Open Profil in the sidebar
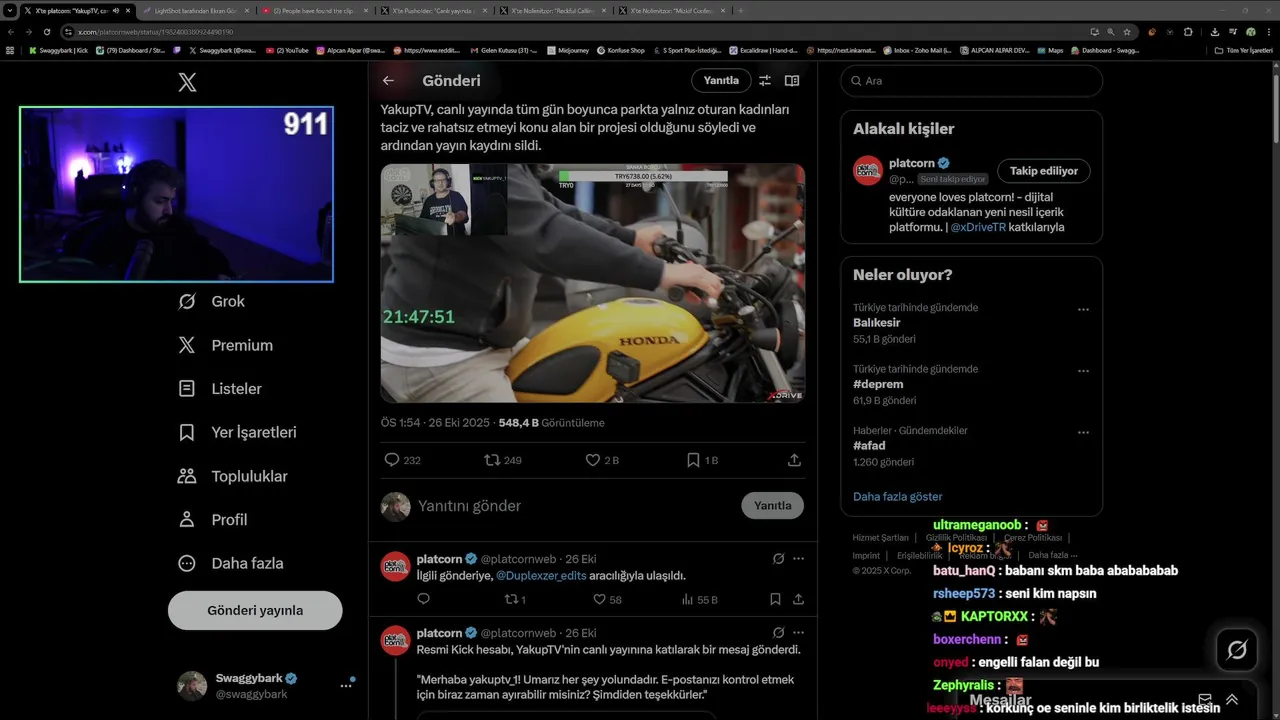This screenshot has height=720, width=1280. click(212, 519)
